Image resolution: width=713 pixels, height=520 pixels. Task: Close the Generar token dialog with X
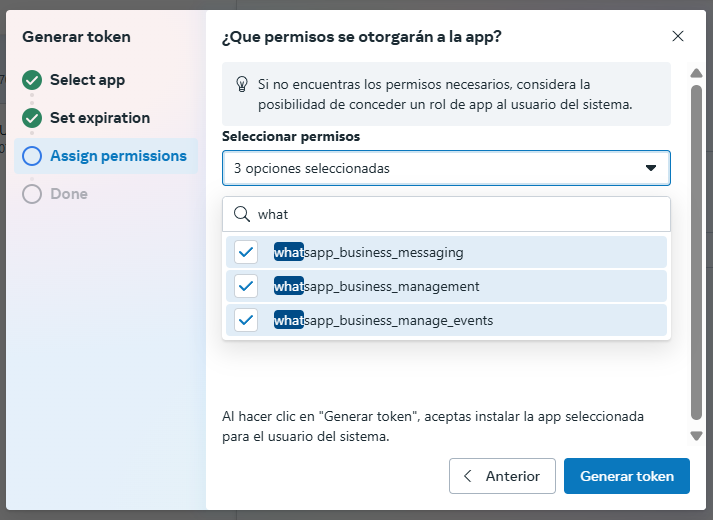678,36
